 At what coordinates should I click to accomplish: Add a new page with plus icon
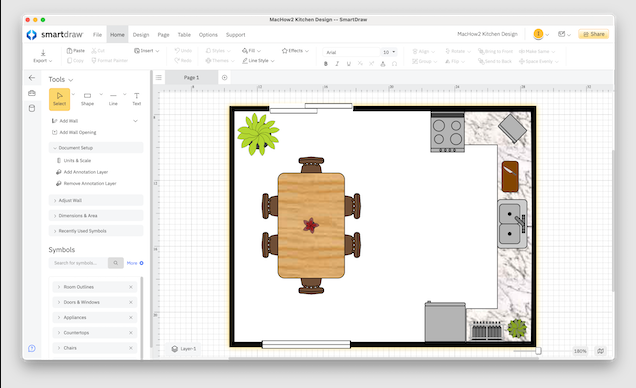pyautogui.click(x=224, y=77)
